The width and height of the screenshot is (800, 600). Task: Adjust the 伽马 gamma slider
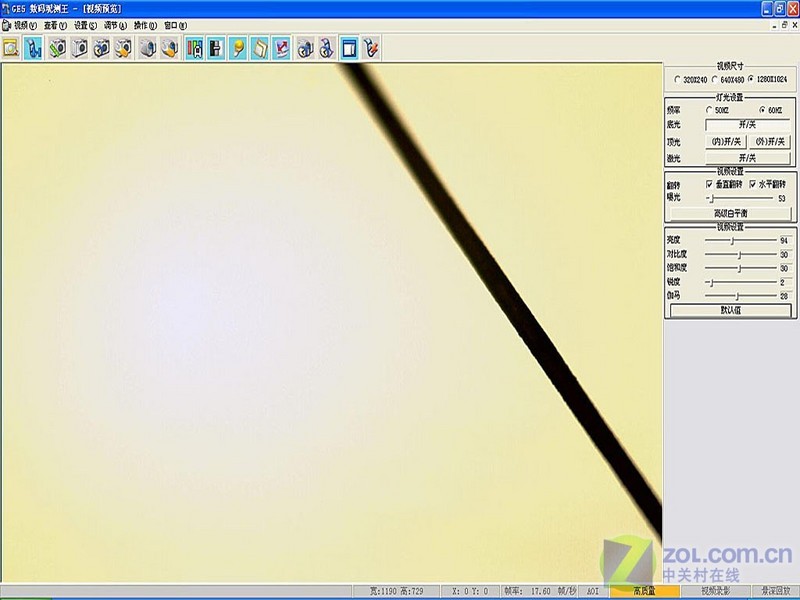(x=741, y=296)
